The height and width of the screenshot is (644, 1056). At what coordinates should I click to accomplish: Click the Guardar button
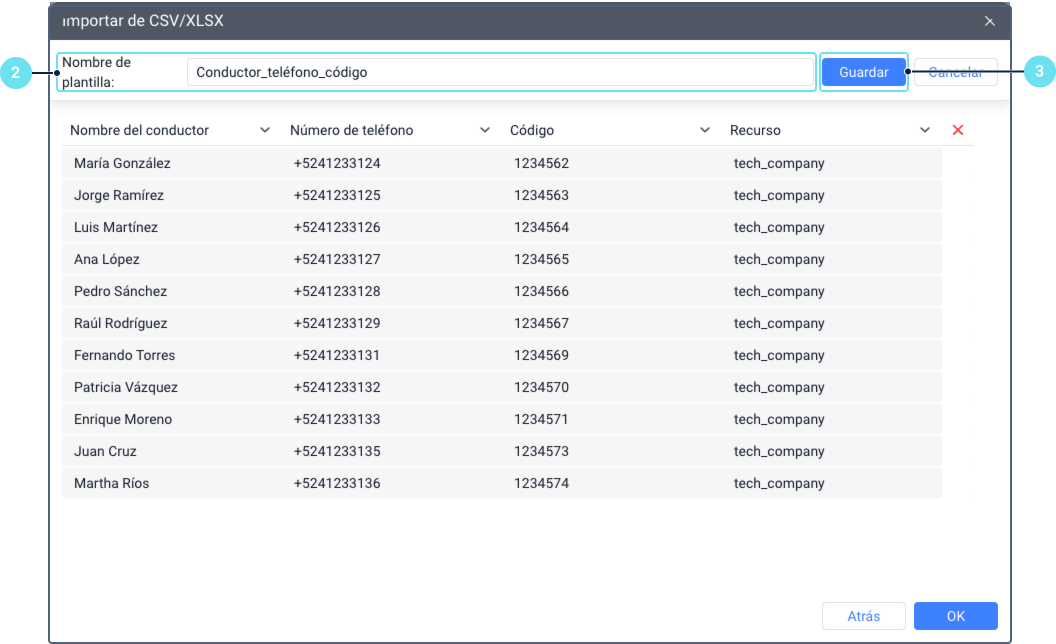coord(863,72)
